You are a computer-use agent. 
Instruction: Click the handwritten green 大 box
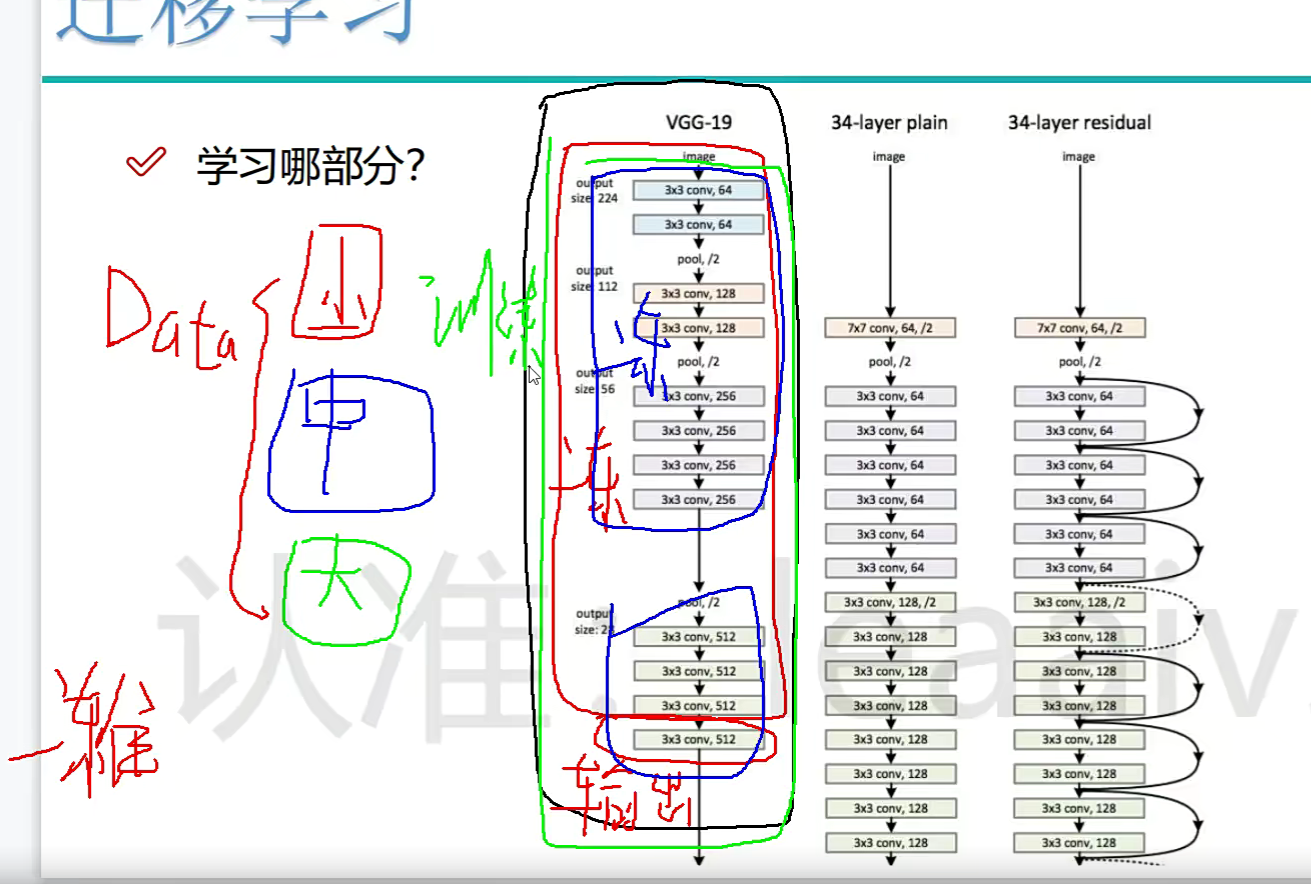pyautogui.click(x=345, y=588)
